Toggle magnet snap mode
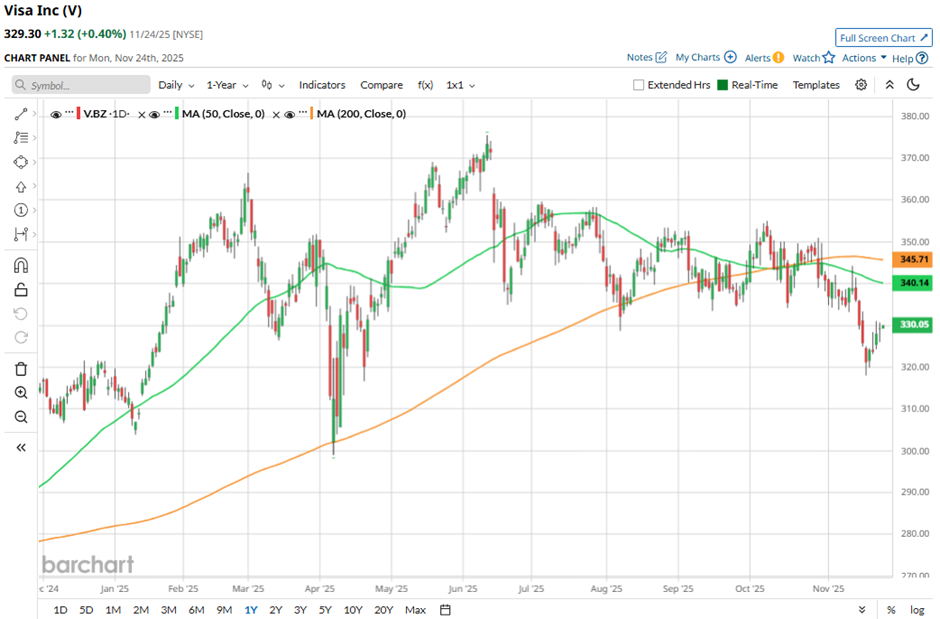The height and width of the screenshot is (619, 940). 21,265
